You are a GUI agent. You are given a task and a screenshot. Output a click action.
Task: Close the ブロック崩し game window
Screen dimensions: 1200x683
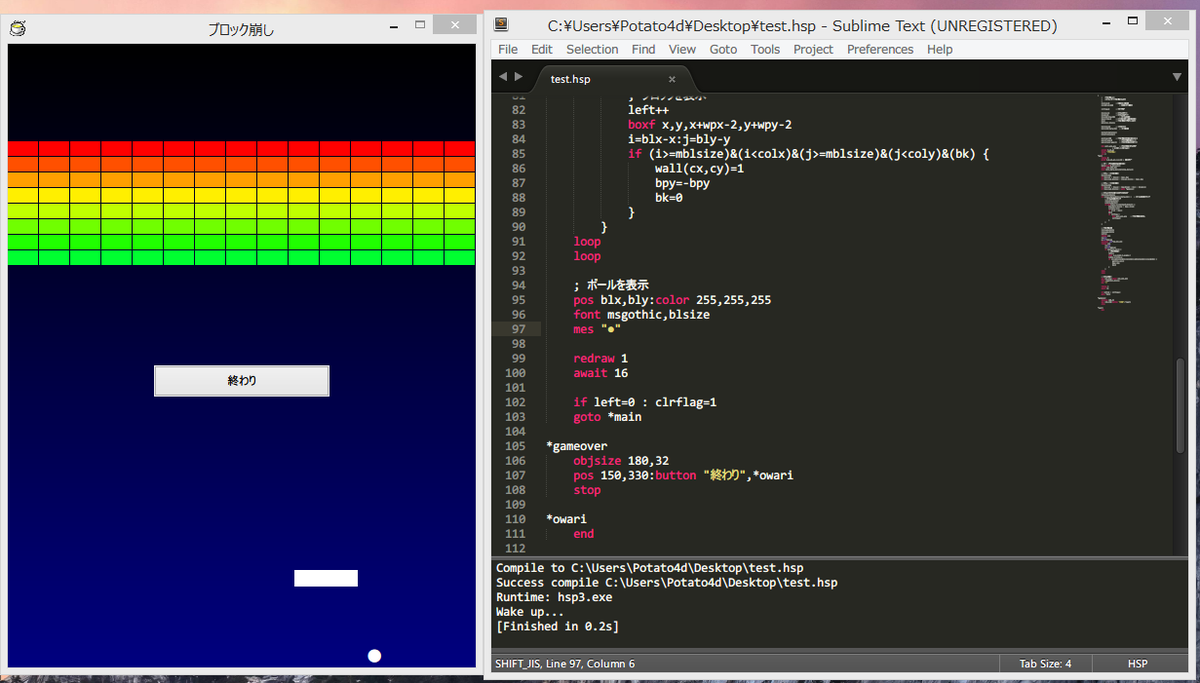[x=455, y=25]
